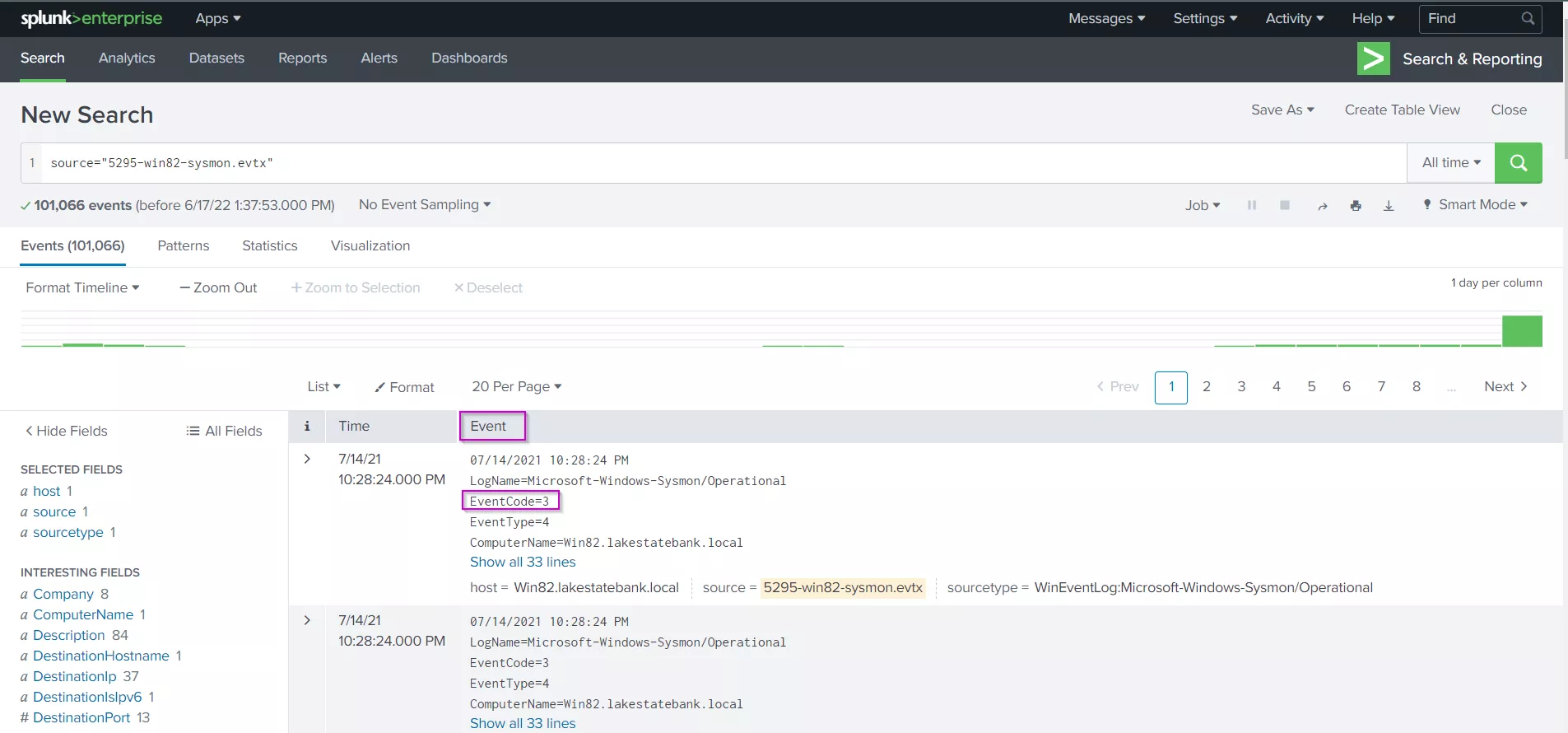Go to the Datasets nav tab
This screenshot has width=1568, height=733.
[216, 58]
